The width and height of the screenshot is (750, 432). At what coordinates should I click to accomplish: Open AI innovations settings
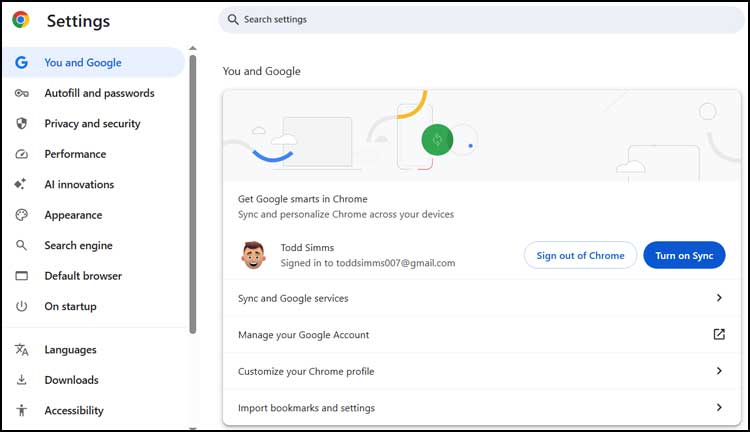pos(93,184)
